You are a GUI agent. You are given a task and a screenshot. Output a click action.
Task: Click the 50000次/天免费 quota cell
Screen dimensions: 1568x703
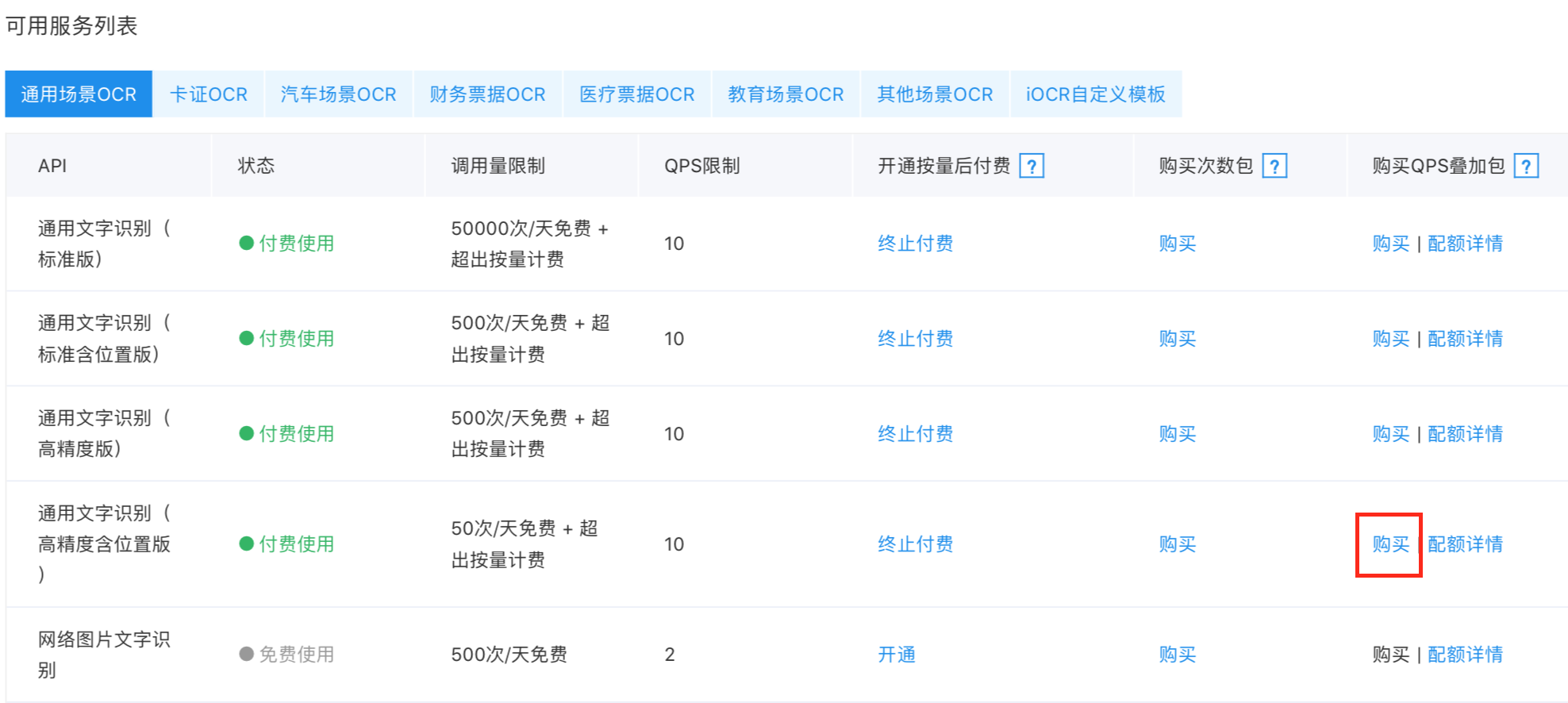(x=530, y=244)
